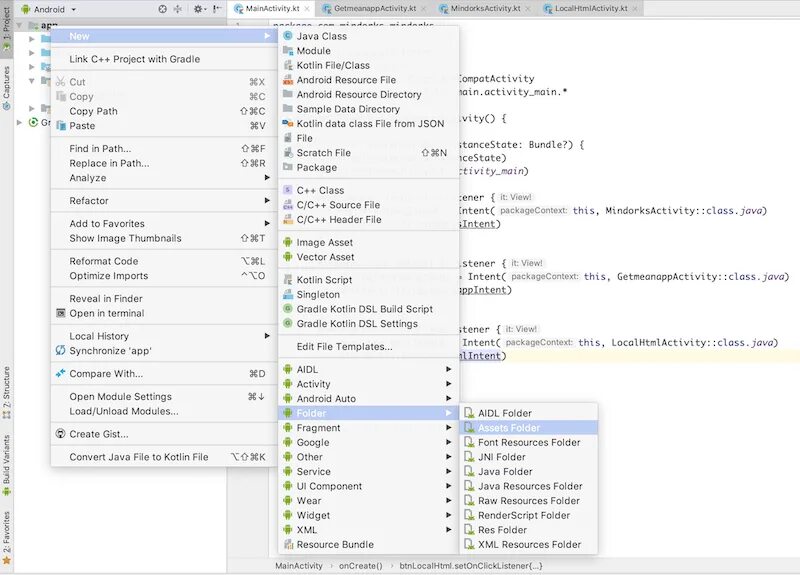Select Font Resources Folder
Image resolution: width=800 pixels, height=575 pixels.
(x=529, y=442)
